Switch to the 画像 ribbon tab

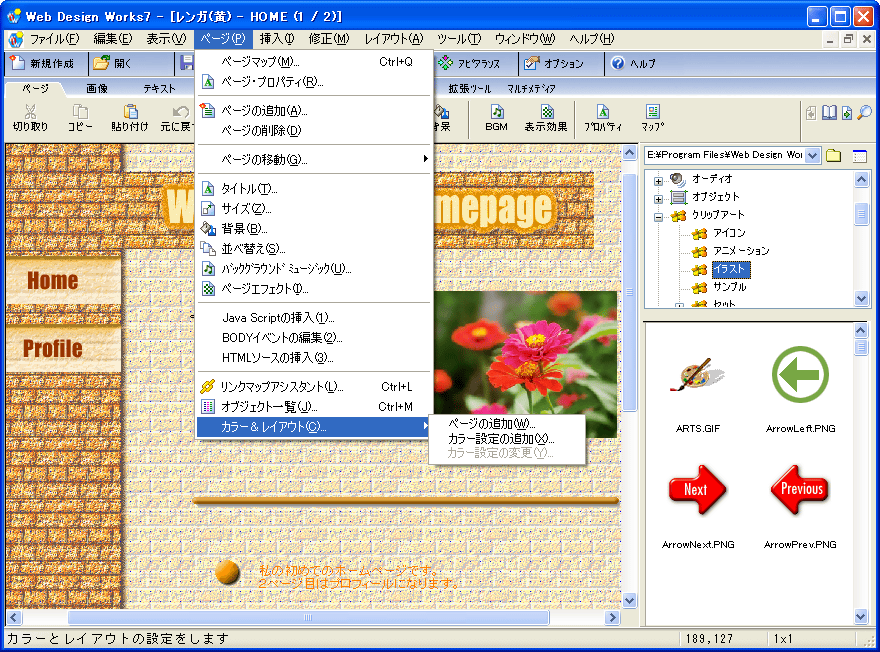click(x=97, y=89)
